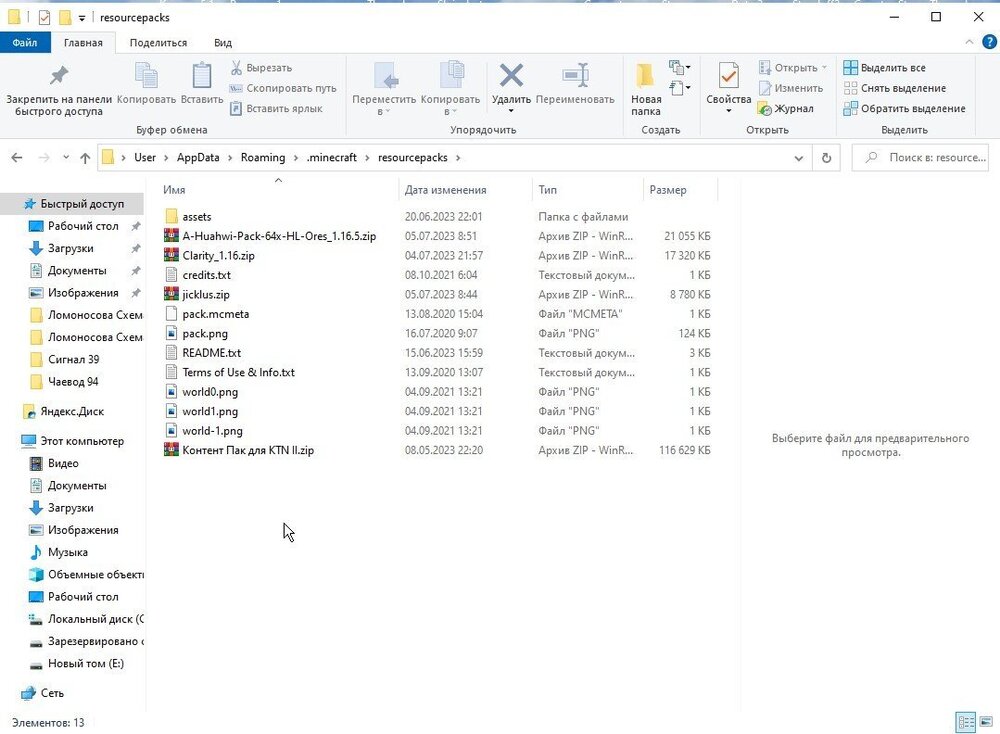Refresh the folder view
Image resolution: width=1000 pixels, height=734 pixels.
click(826, 158)
